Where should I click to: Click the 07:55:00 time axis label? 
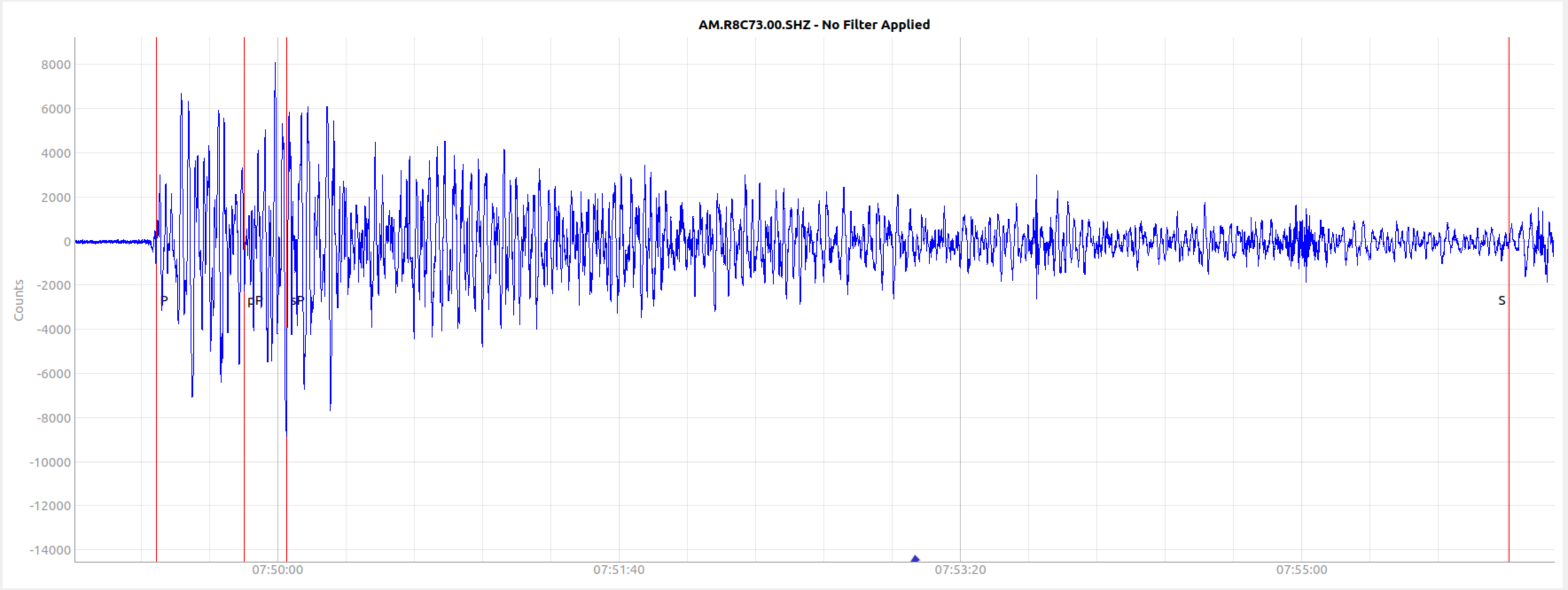[1302, 570]
